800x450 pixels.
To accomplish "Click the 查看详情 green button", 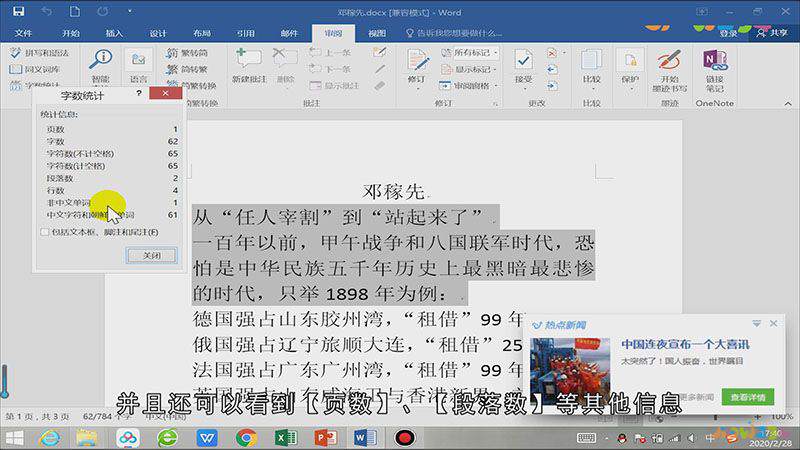I will (748, 397).
